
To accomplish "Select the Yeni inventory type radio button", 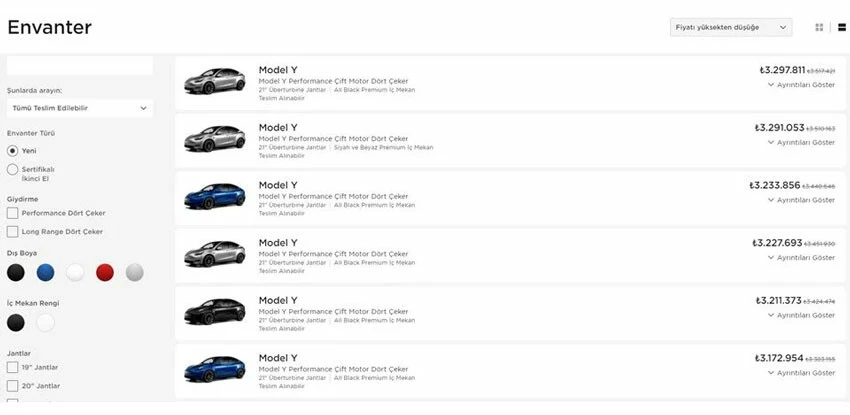I will click(12, 151).
